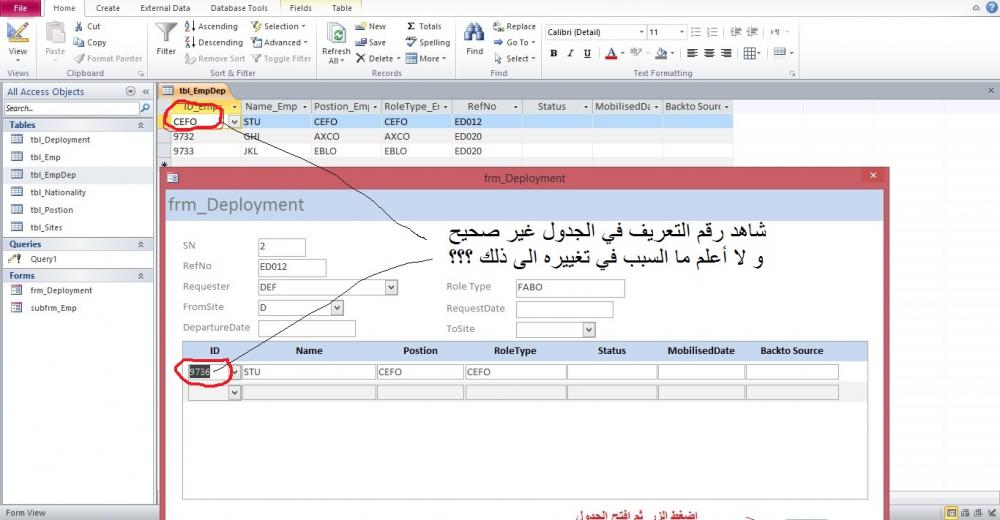This screenshot has height=520, width=1000.
Task: Open the Go To dropdown
Action: click(515, 42)
